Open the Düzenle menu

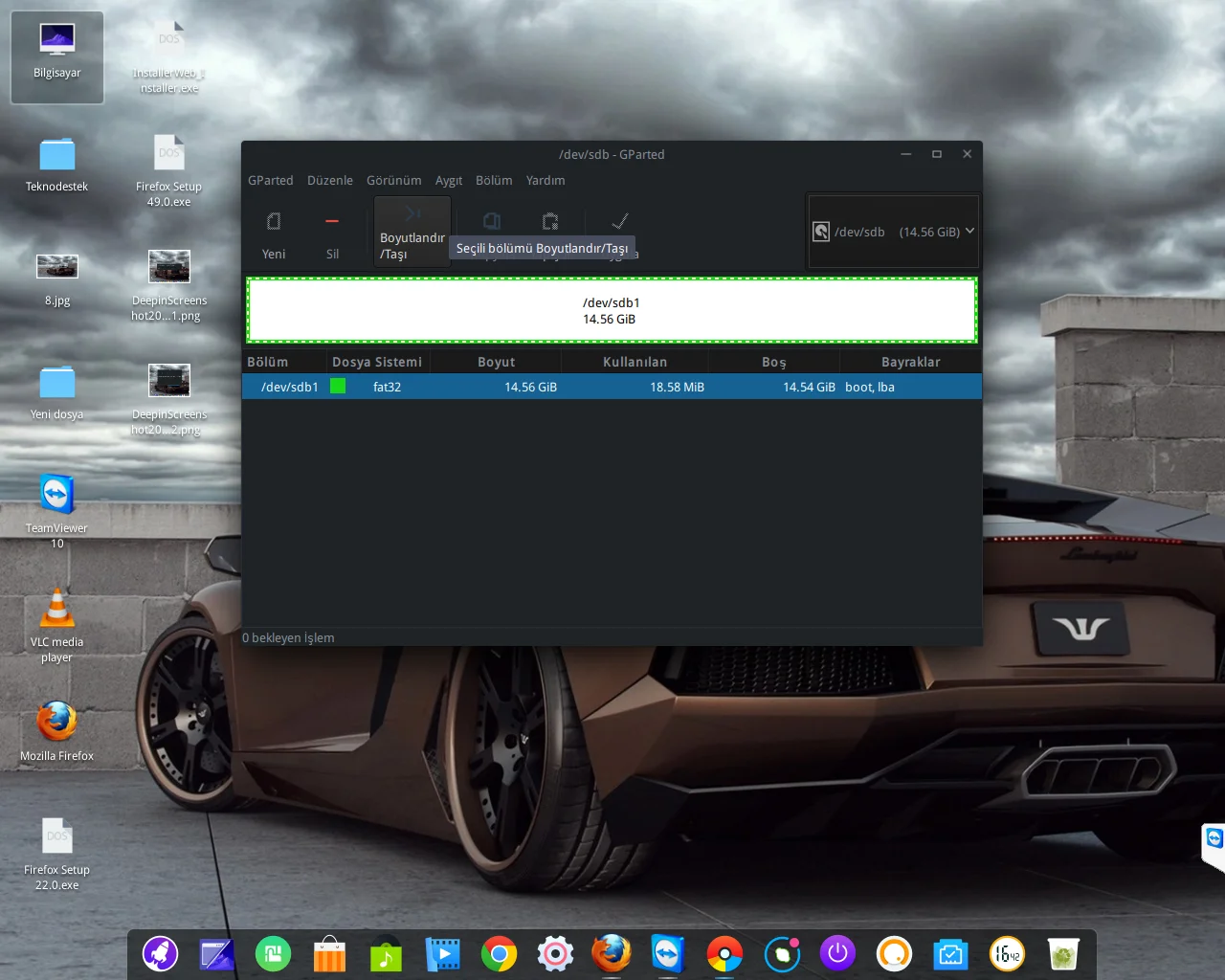tap(329, 180)
